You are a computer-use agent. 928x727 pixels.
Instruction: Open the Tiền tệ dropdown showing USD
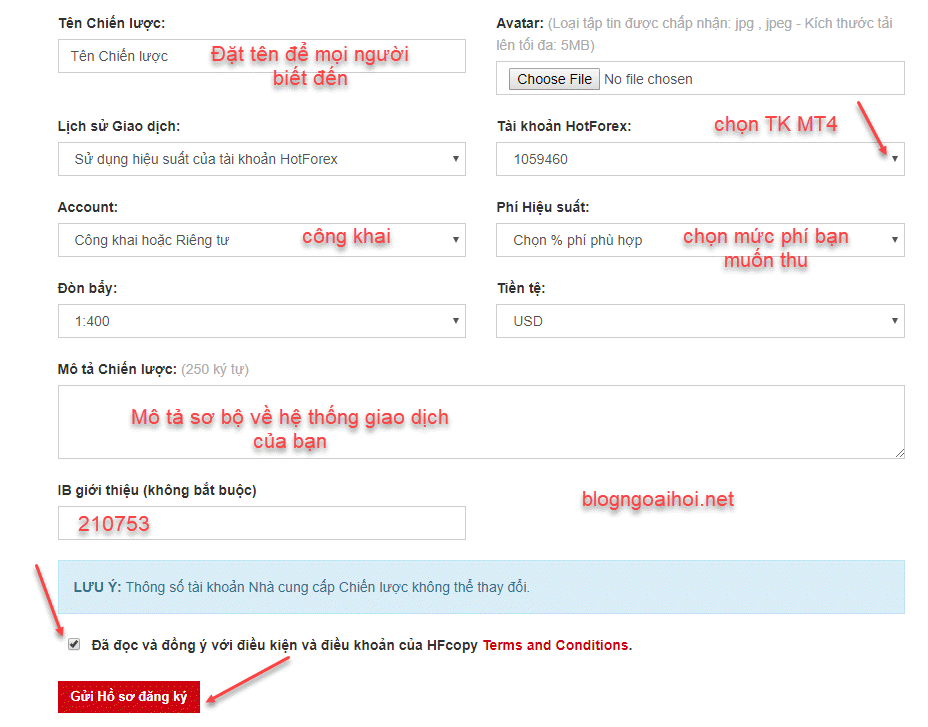click(x=700, y=321)
